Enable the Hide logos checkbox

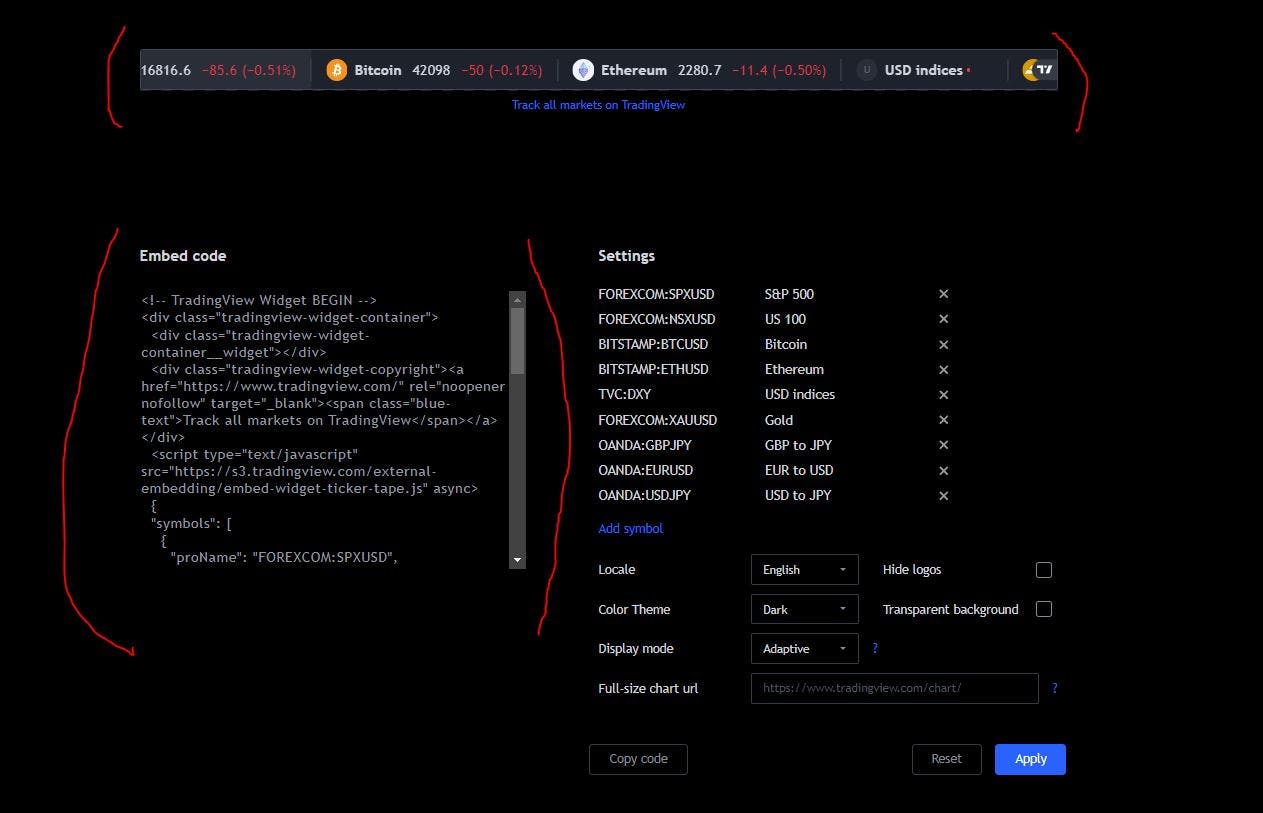point(1044,570)
